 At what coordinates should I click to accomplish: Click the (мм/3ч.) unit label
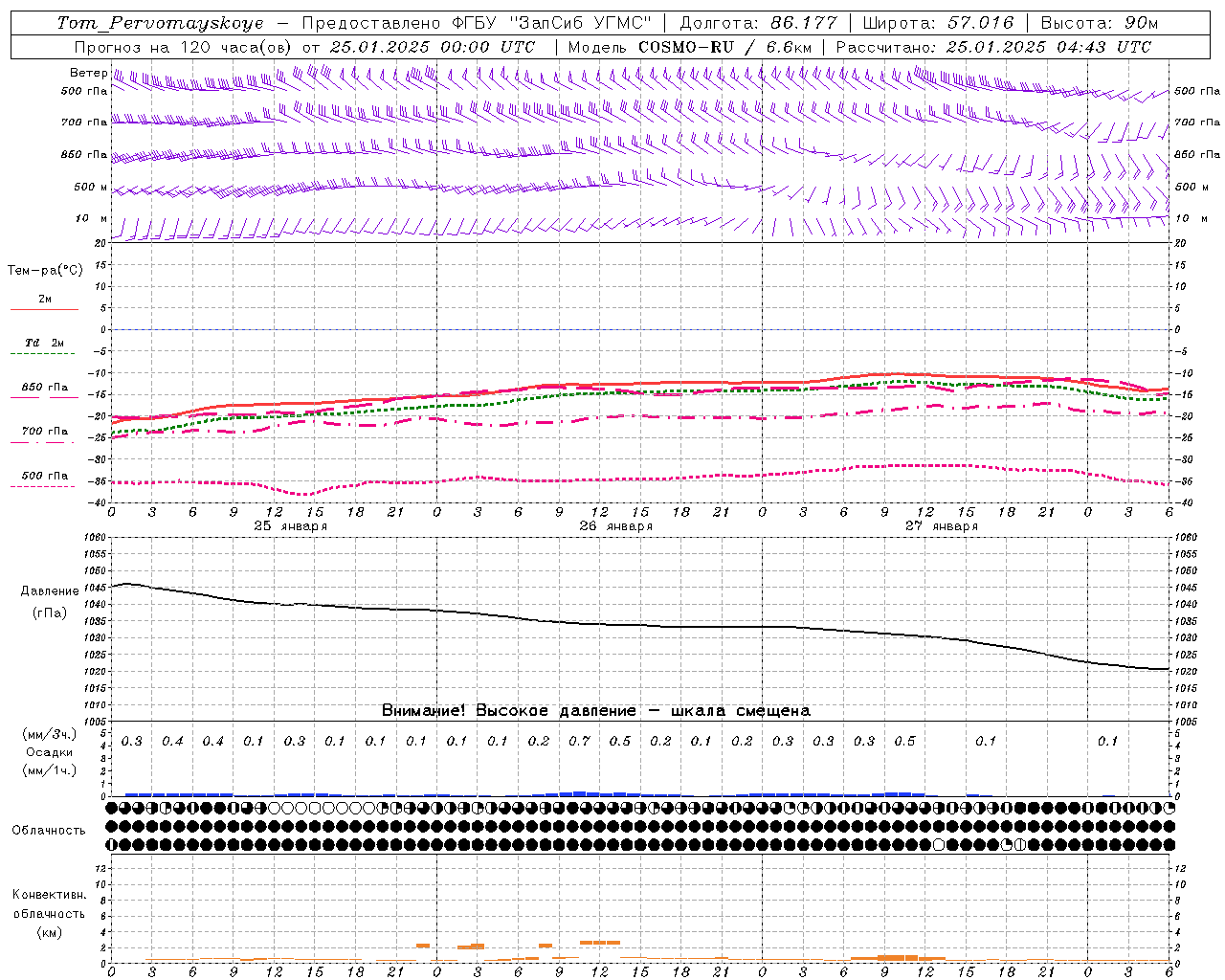pyautogui.click(x=50, y=734)
